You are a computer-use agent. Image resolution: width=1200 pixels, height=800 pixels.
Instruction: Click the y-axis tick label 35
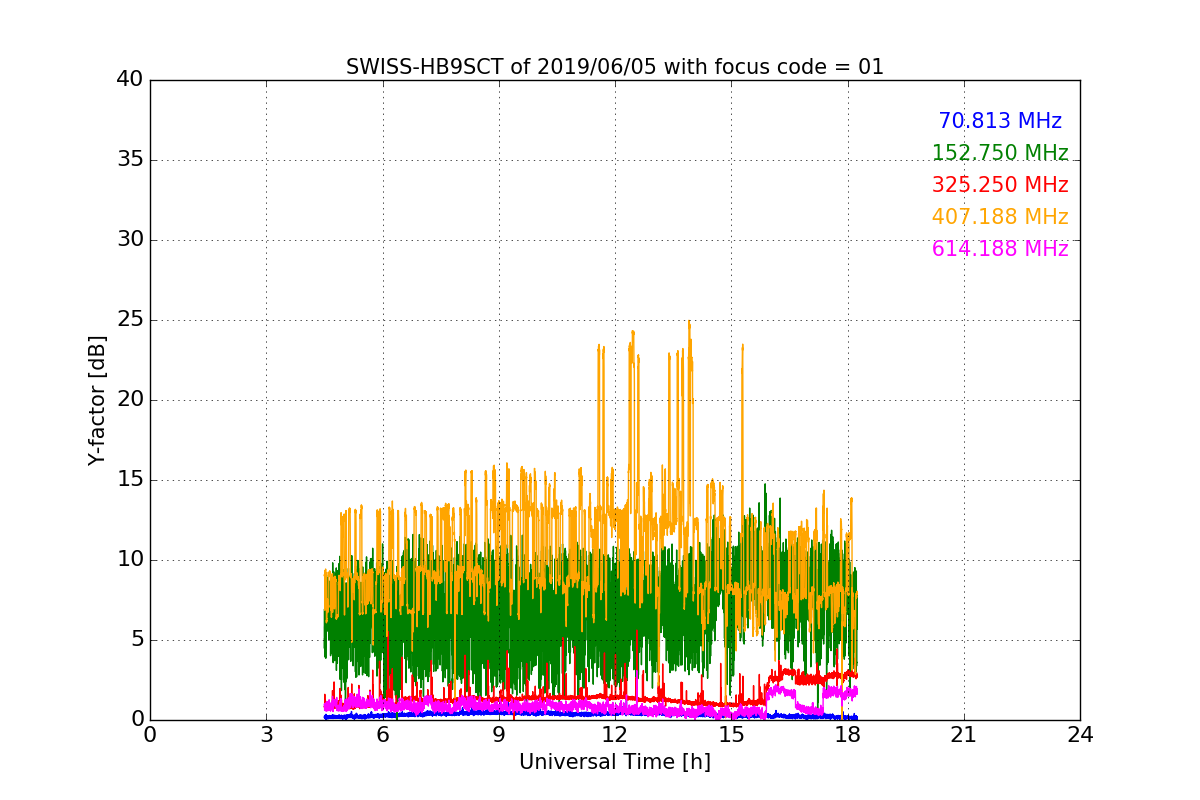pos(130,160)
